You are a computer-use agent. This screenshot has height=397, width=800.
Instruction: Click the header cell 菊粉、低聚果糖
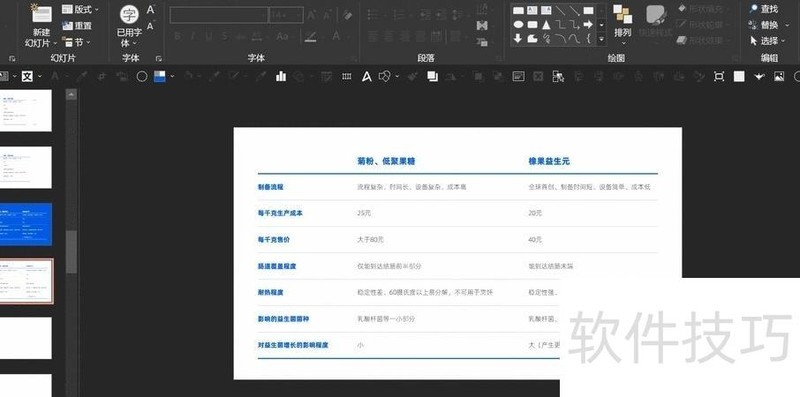pos(386,161)
